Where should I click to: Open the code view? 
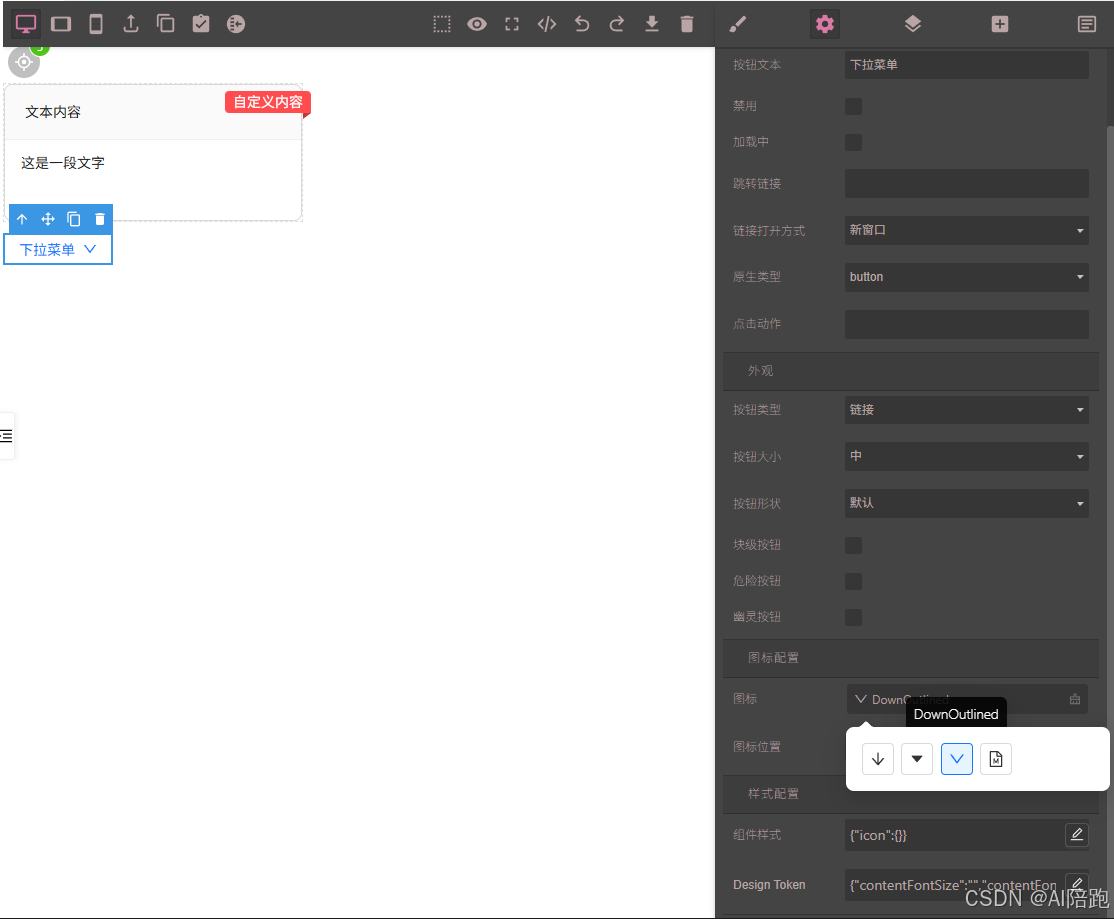546,24
